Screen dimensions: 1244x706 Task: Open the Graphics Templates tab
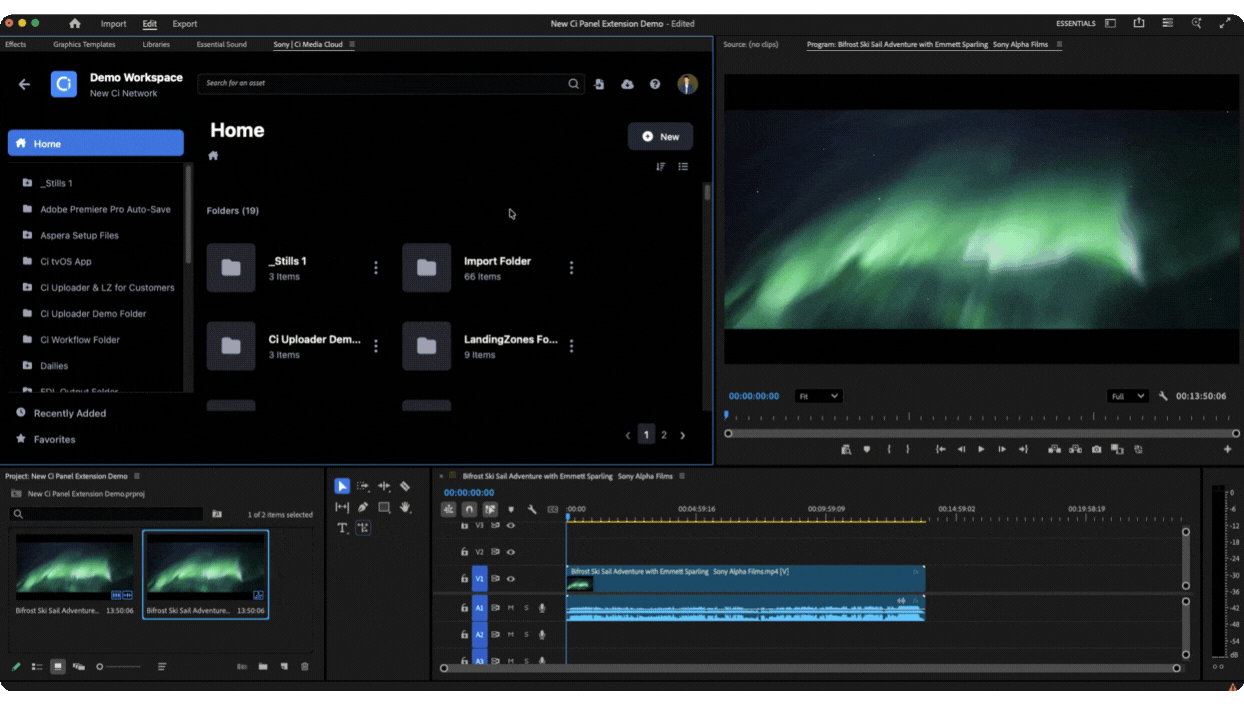tap(84, 44)
